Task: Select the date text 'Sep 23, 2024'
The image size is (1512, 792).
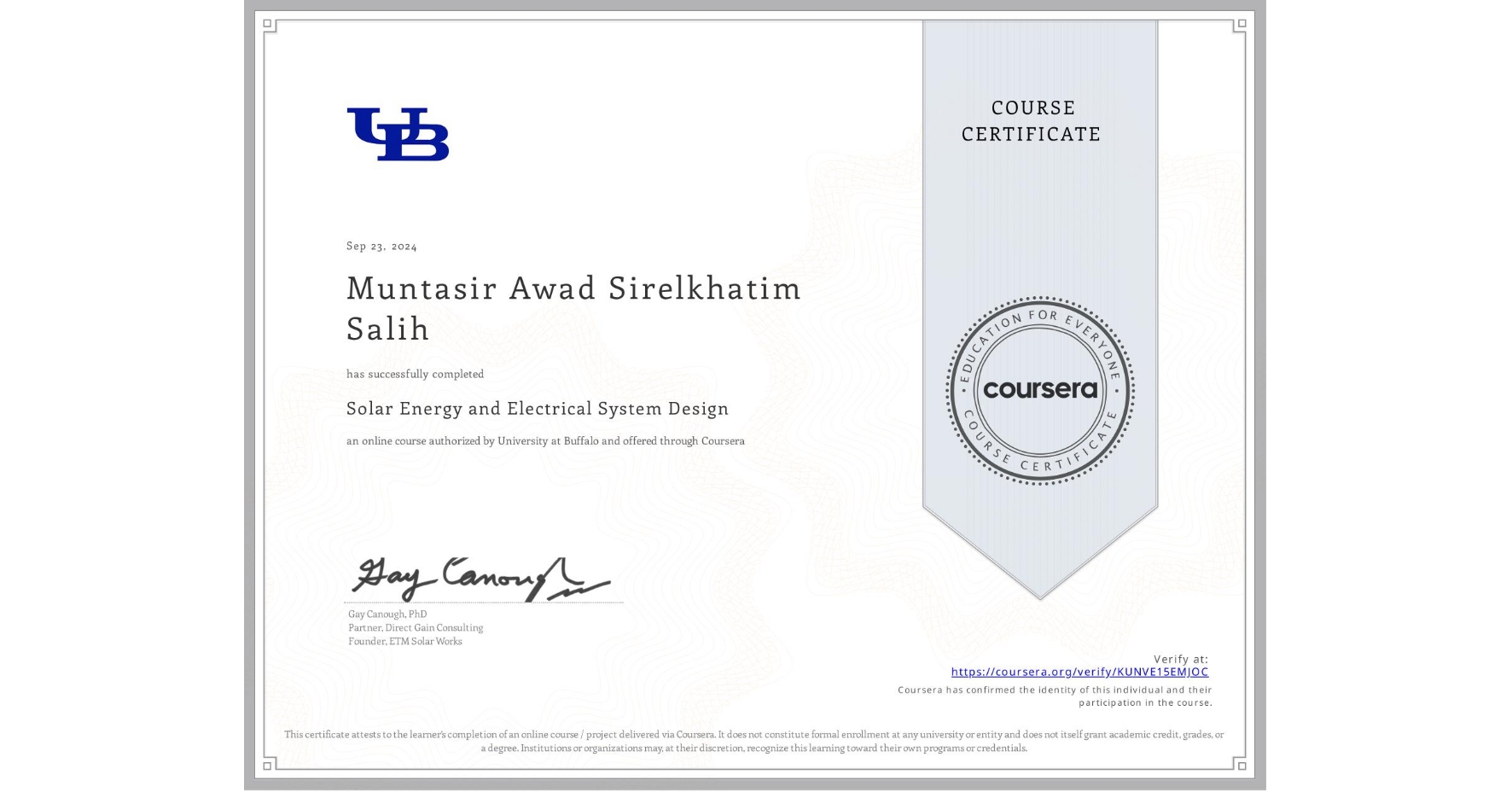Action: point(381,246)
